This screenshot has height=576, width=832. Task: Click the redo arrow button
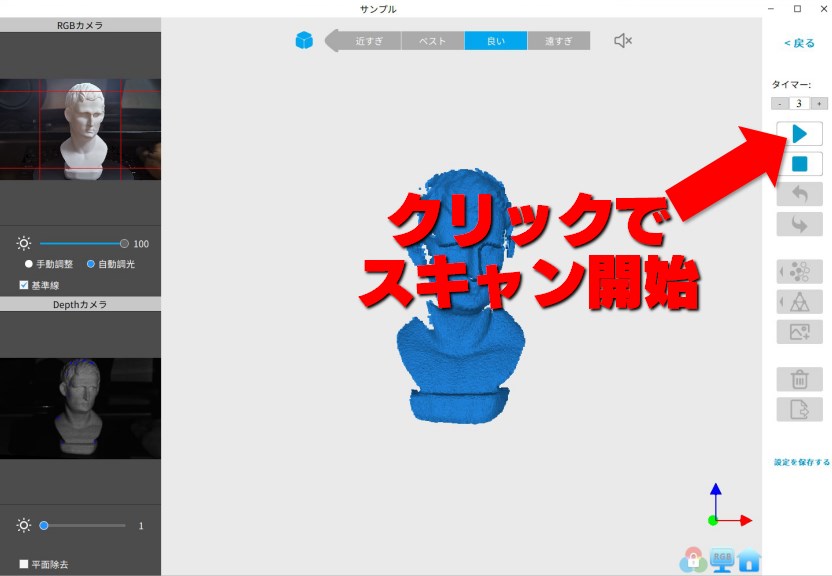click(800, 224)
